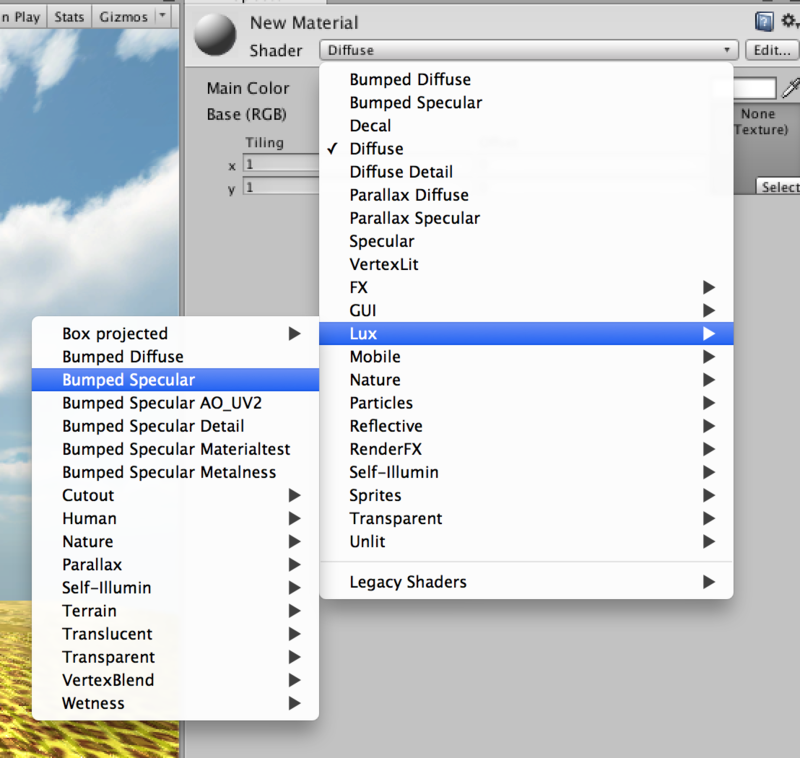Click the Tiling y input field
Viewport: 800px width, 758px height.
281,187
